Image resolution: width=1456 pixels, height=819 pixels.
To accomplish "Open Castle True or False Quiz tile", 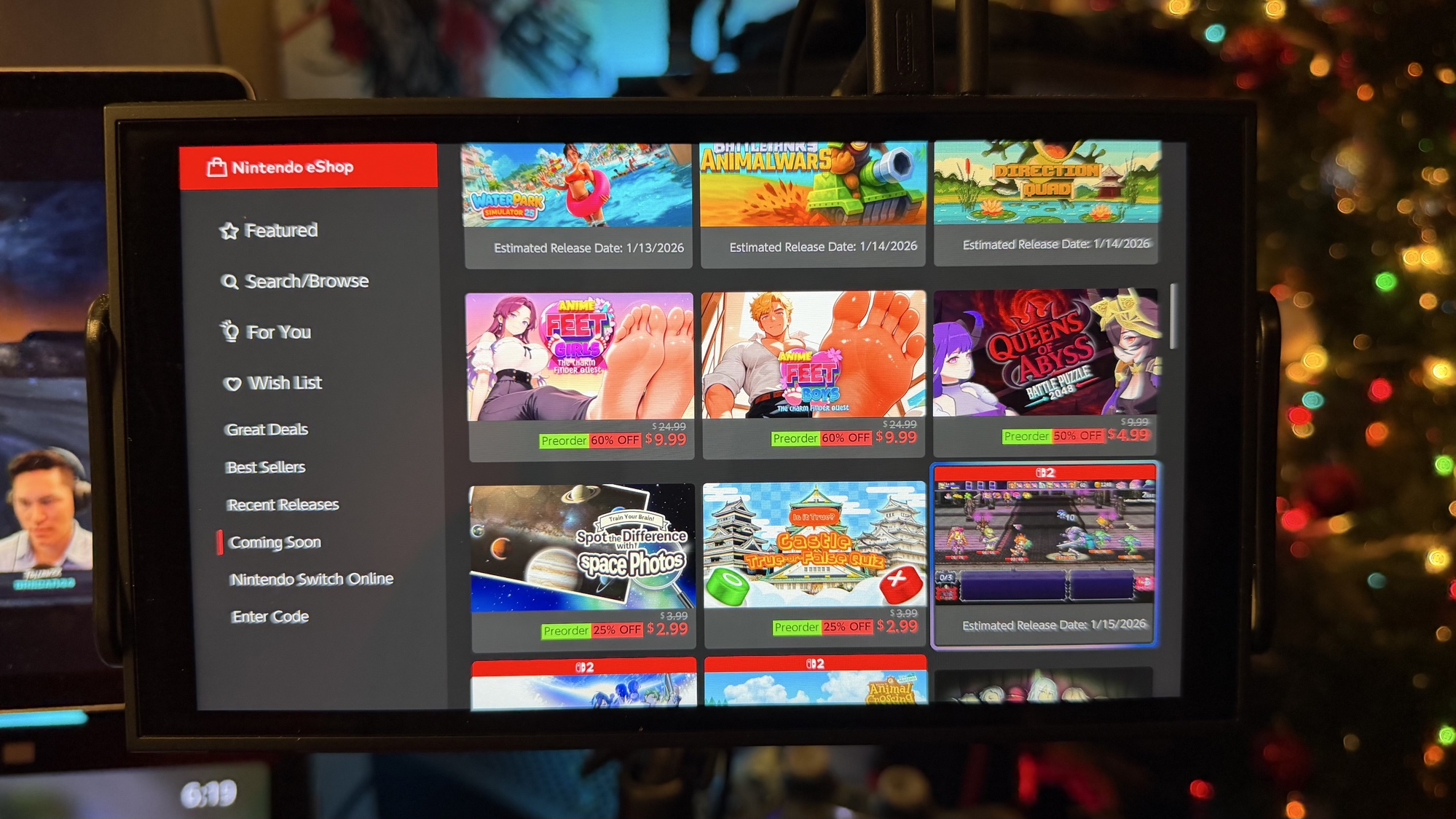I will (x=814, y=545).
